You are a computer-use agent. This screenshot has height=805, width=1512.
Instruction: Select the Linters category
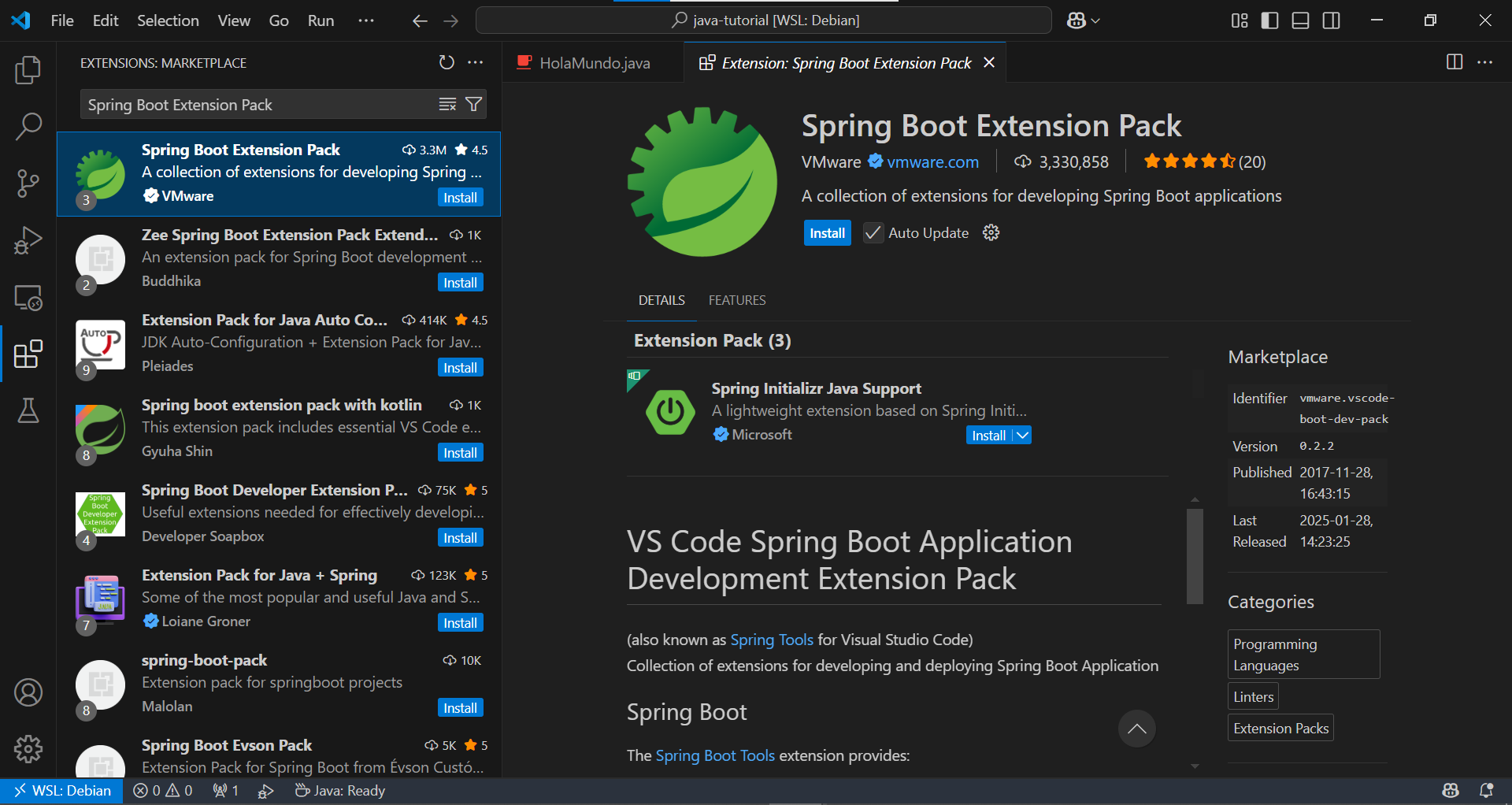[x=1253, y=697]
